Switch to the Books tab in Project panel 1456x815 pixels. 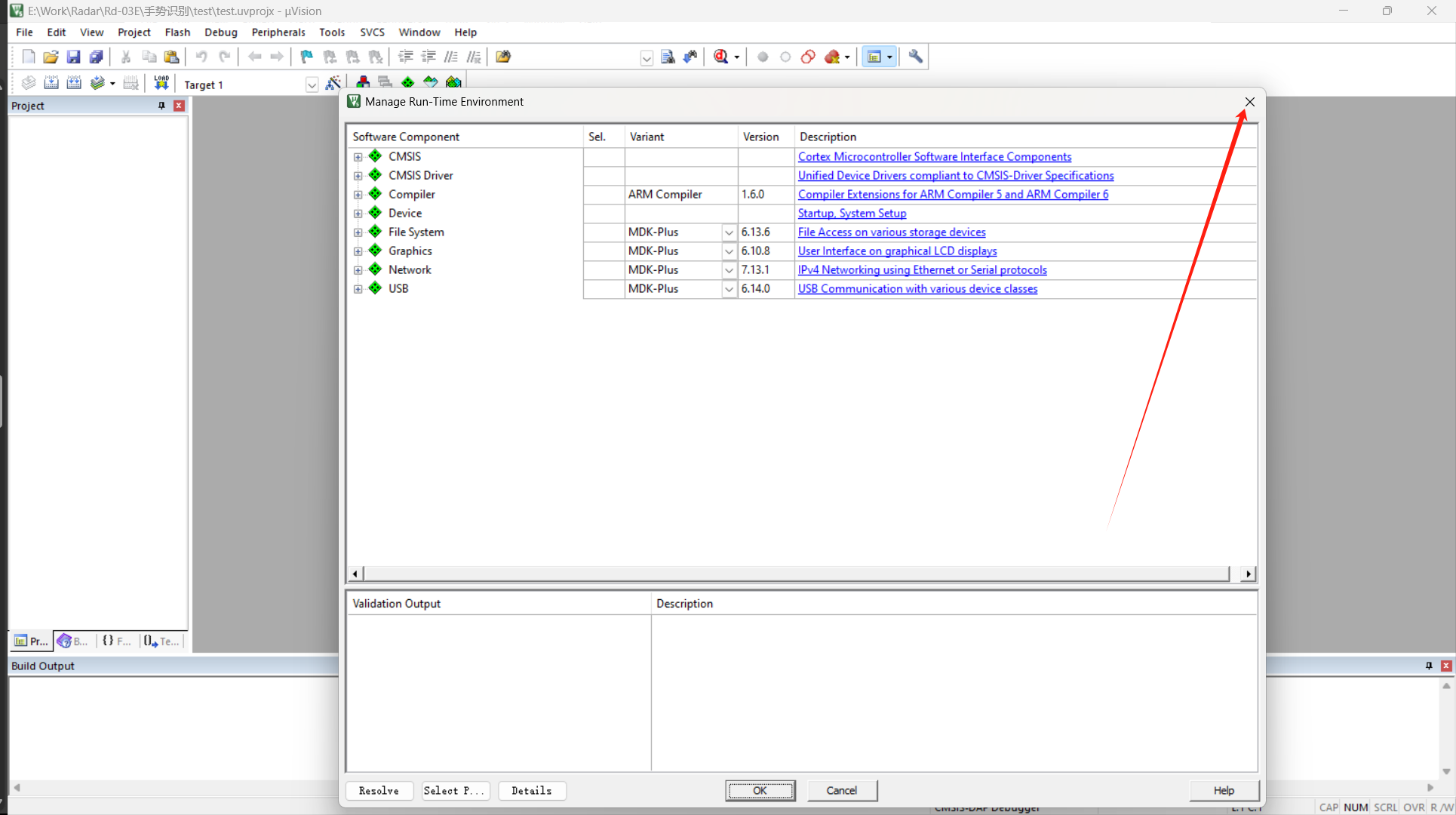pyautogui.click(x=74, y=641)
